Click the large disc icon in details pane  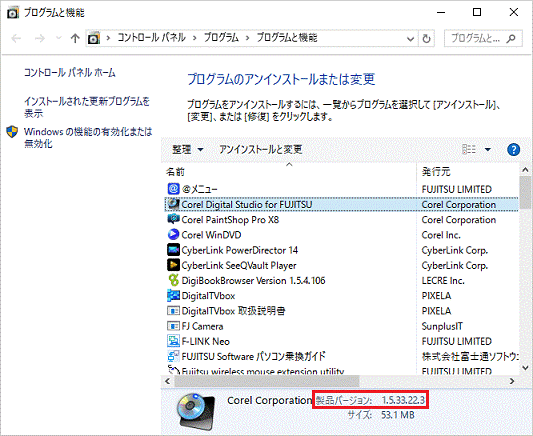pos(196,411)
